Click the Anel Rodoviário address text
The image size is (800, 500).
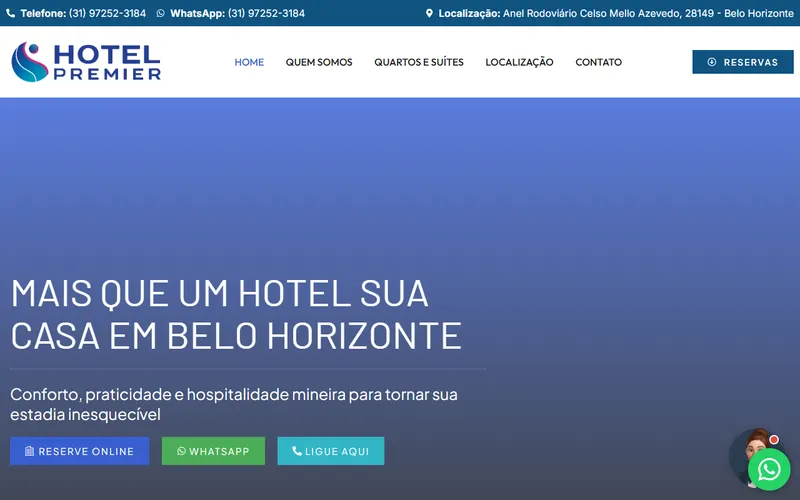click(648, 13)
